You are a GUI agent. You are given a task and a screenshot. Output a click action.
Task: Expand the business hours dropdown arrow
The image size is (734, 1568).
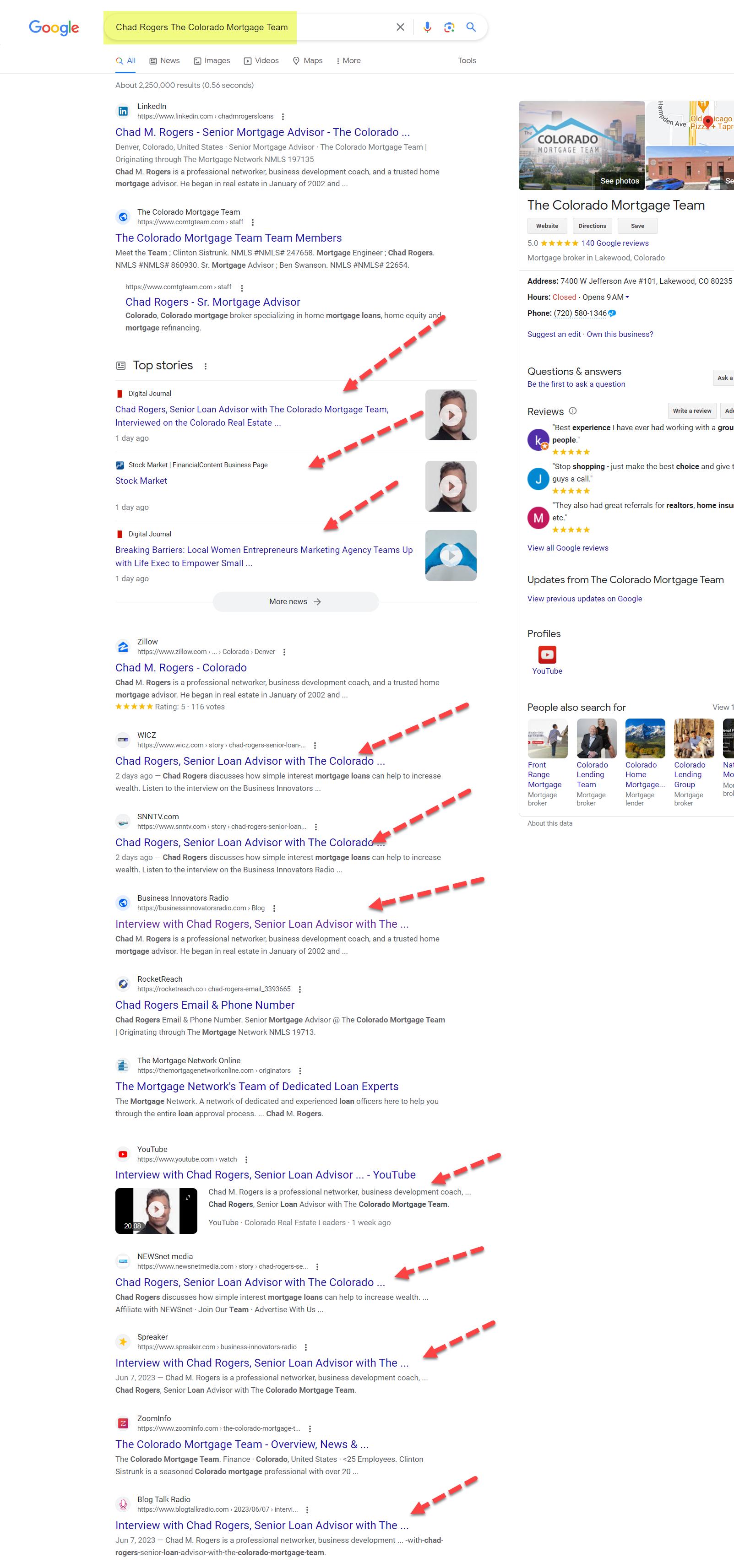pyautogui.click(x=627, y=297)
